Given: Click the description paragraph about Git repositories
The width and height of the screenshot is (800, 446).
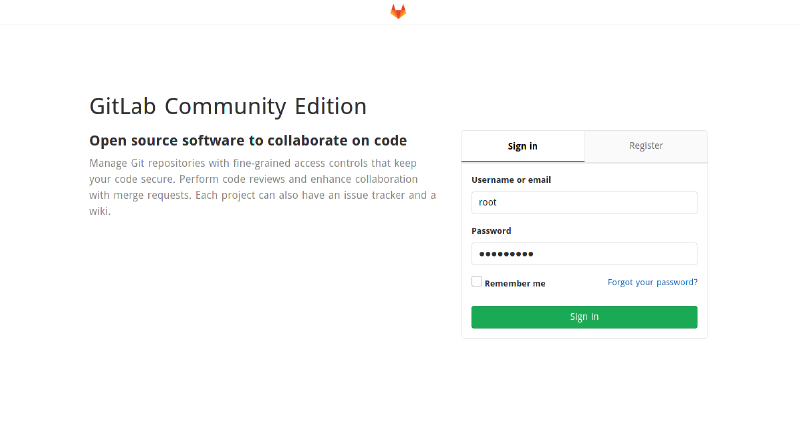Looking at the screenshot, I should [262, 187].
